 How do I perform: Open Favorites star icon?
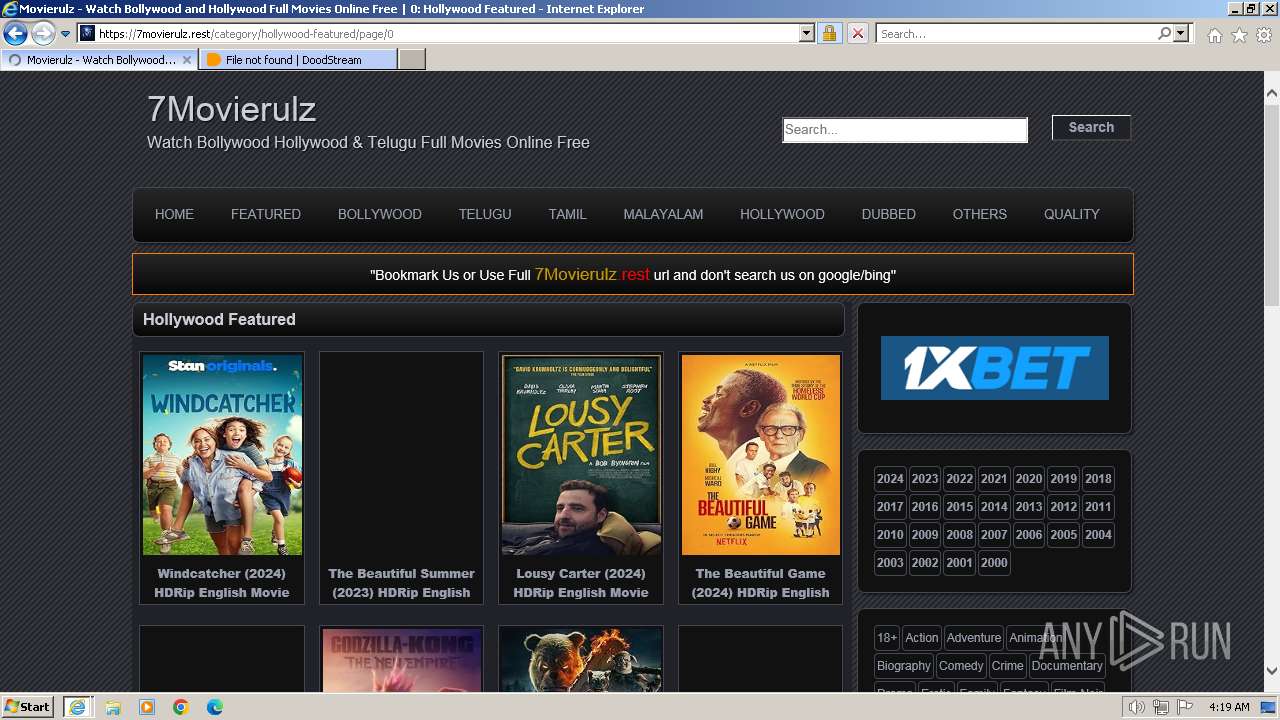(x=1239, y=35)
